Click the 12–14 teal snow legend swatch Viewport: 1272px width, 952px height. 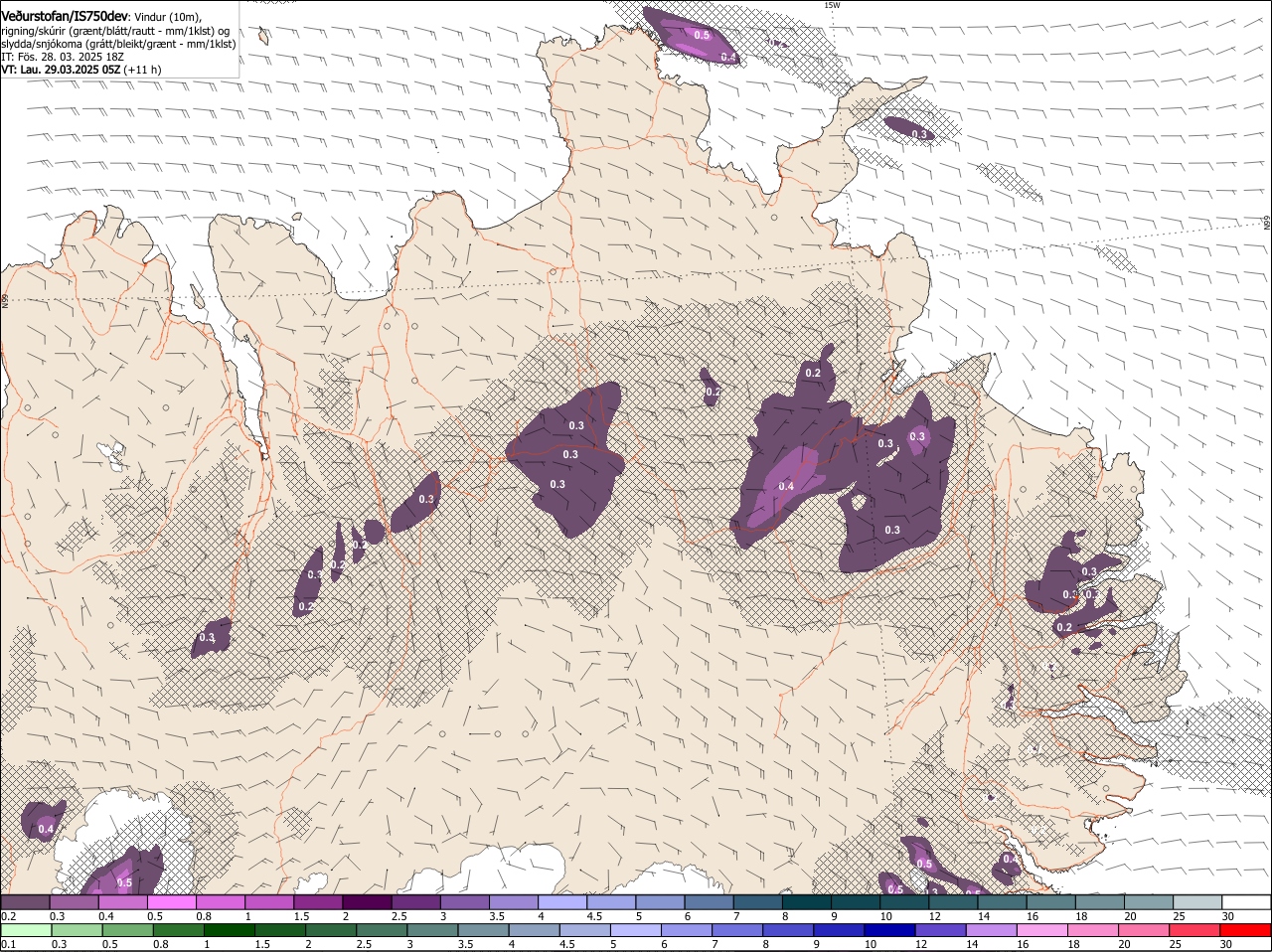point(952,901)
